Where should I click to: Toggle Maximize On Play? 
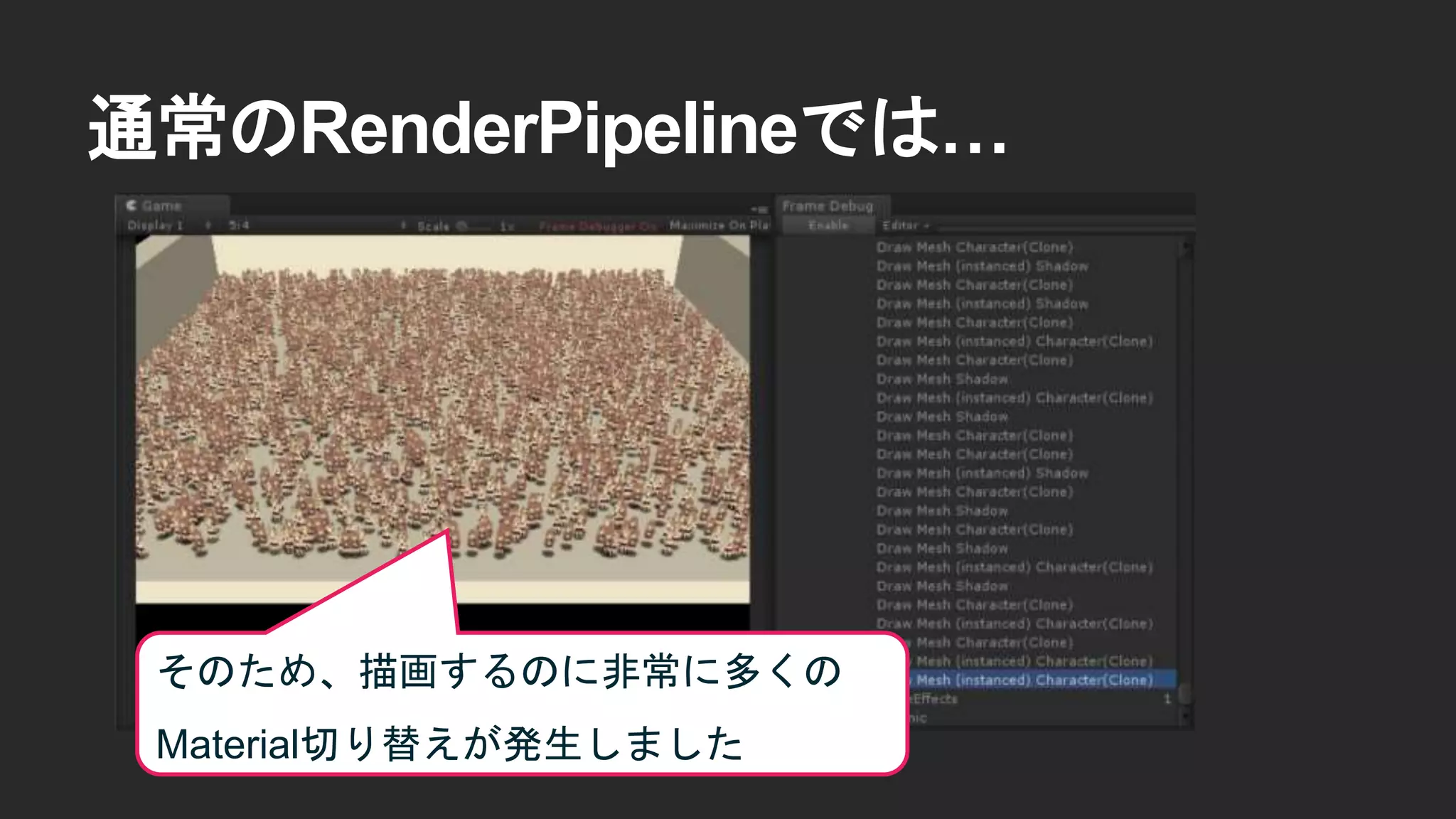(x=719, y=225)
